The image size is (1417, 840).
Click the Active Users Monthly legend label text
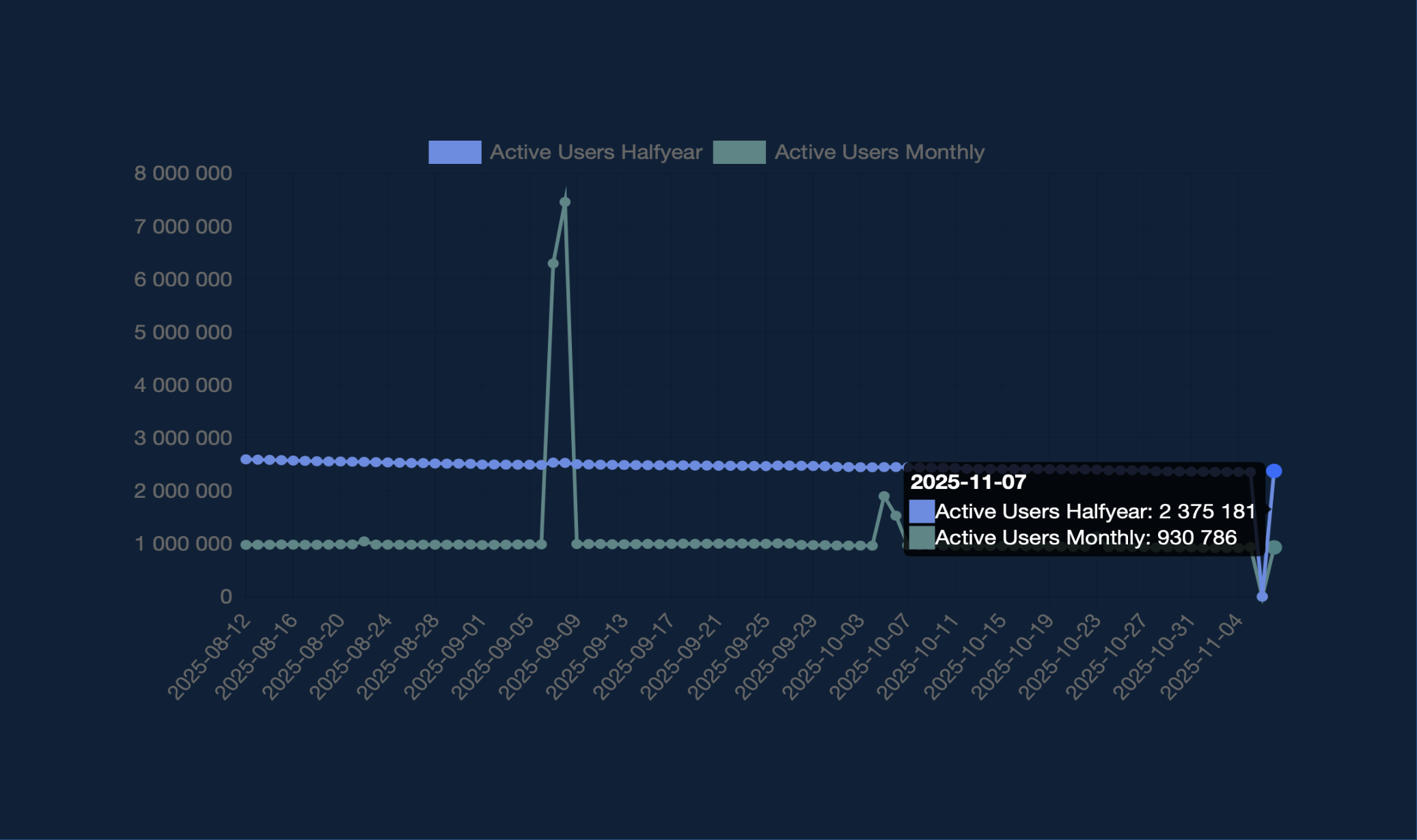[879, 152]
